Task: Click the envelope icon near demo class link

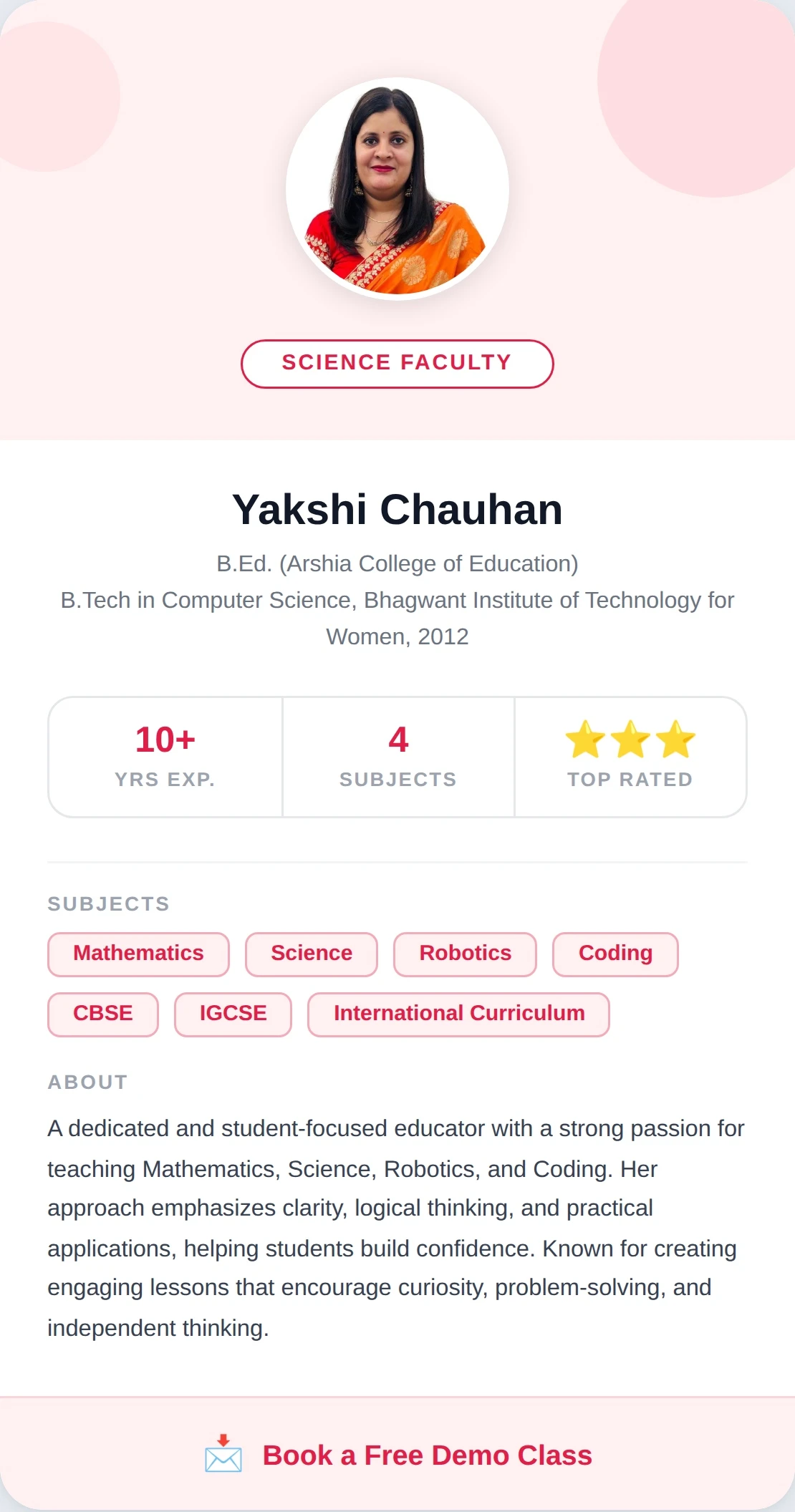Action: tap(224, 1457)
